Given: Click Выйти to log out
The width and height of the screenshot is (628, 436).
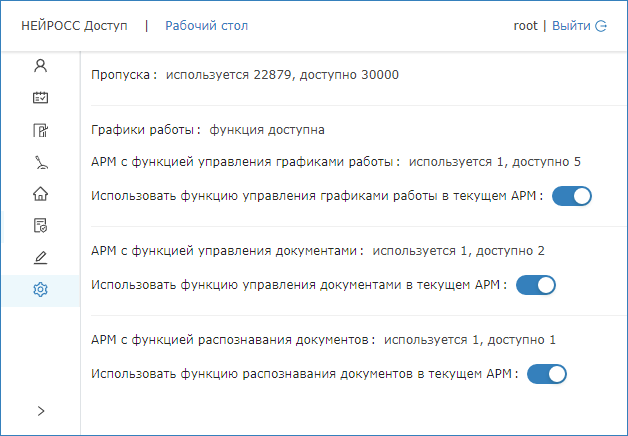Looking at the screenshot, I should pyautogui.click(x=570, y=26).
